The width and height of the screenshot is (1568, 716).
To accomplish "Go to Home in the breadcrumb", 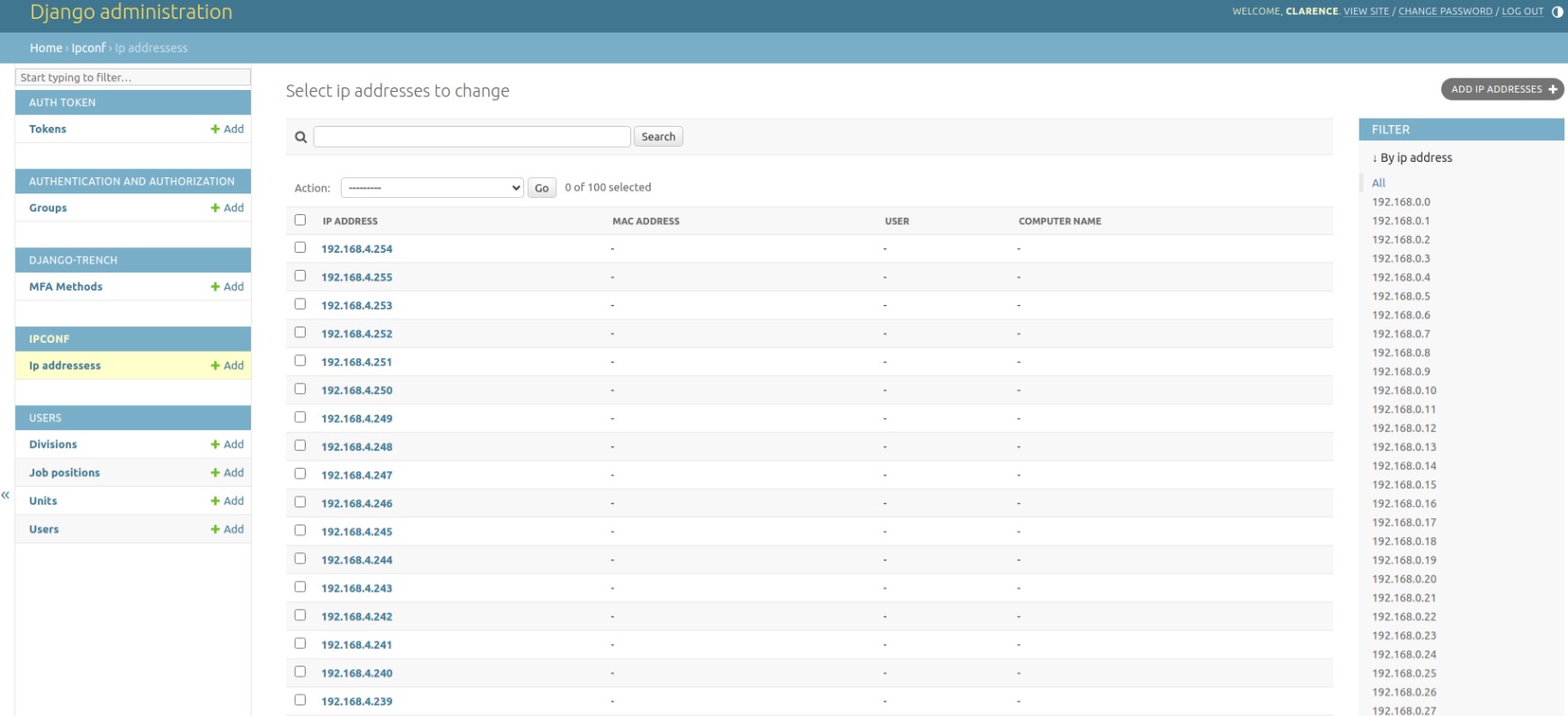I will pyautogui.click(x=46, y=48).
